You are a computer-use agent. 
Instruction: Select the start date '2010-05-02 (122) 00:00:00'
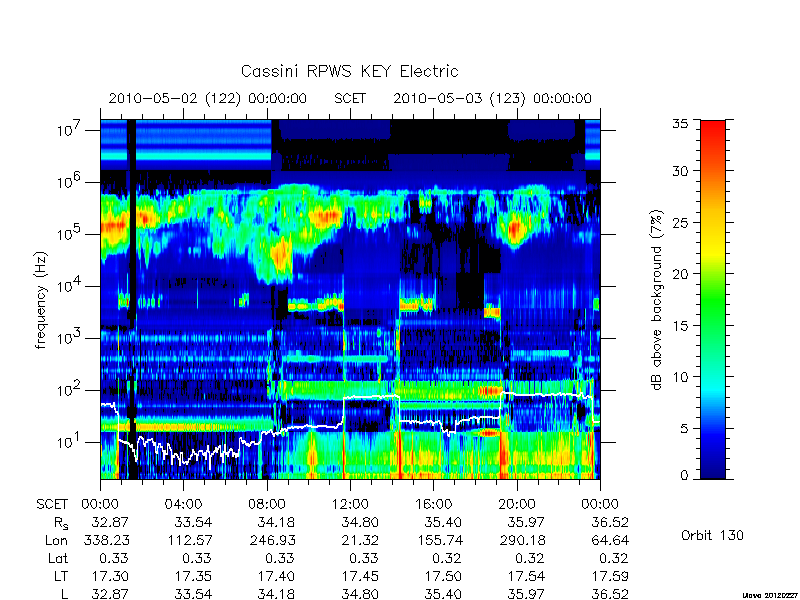[208, 98]
